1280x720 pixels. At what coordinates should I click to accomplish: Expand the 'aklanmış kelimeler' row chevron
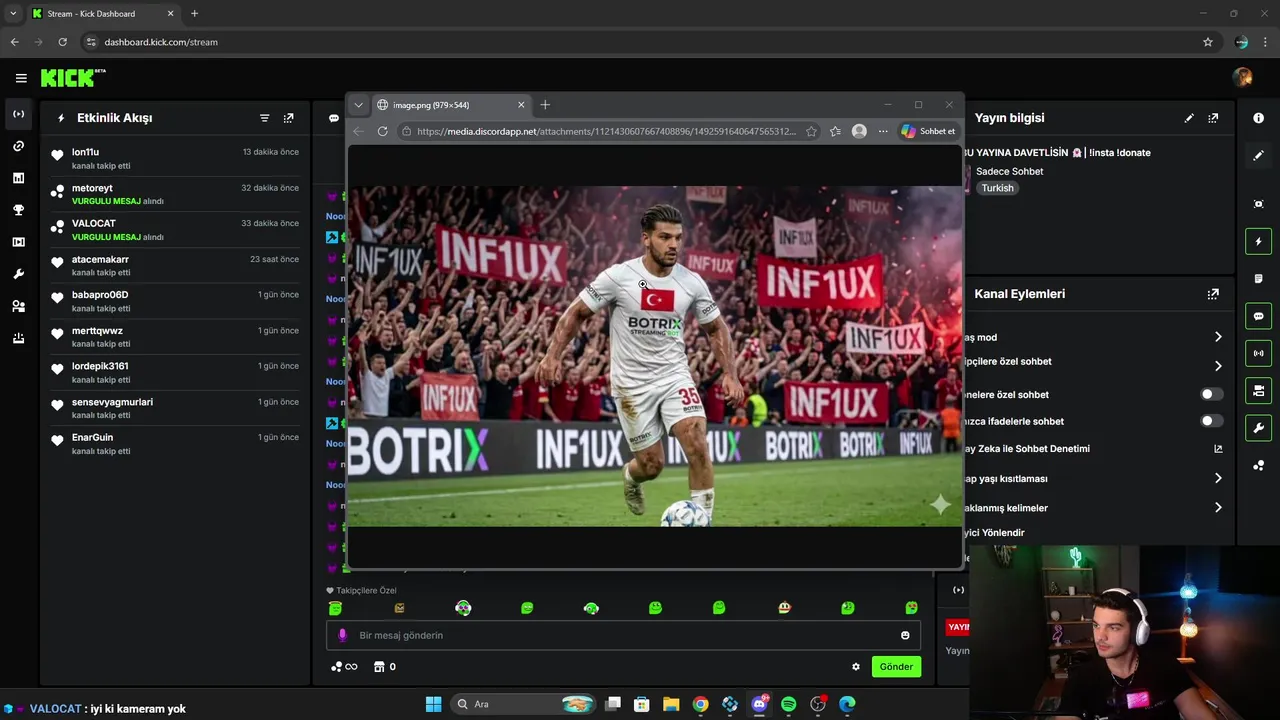pyautogui.click(x=1217, y=508)
